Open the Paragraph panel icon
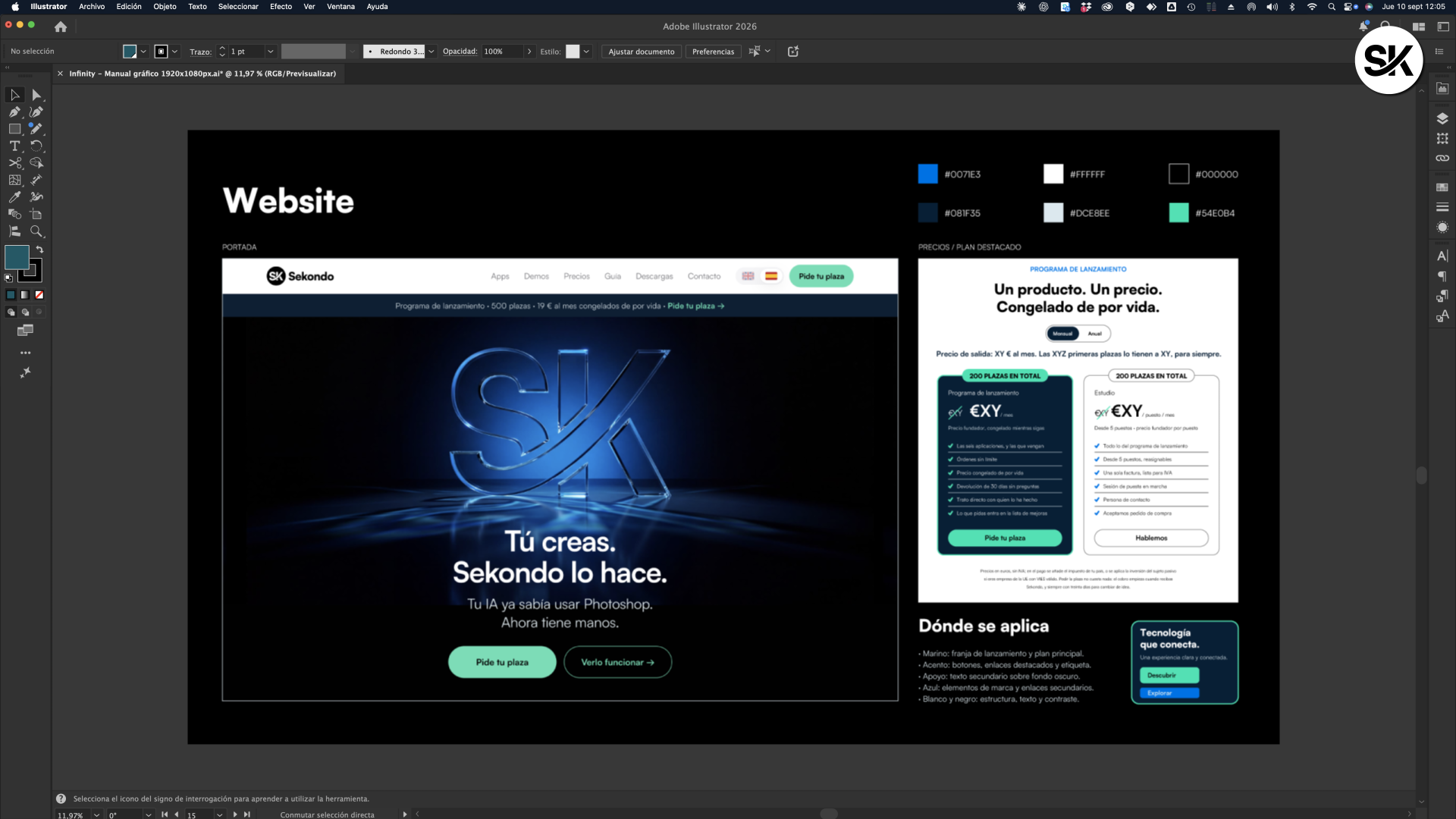The width and height of the screenshot is (1456, 819). coord(1442,276)
